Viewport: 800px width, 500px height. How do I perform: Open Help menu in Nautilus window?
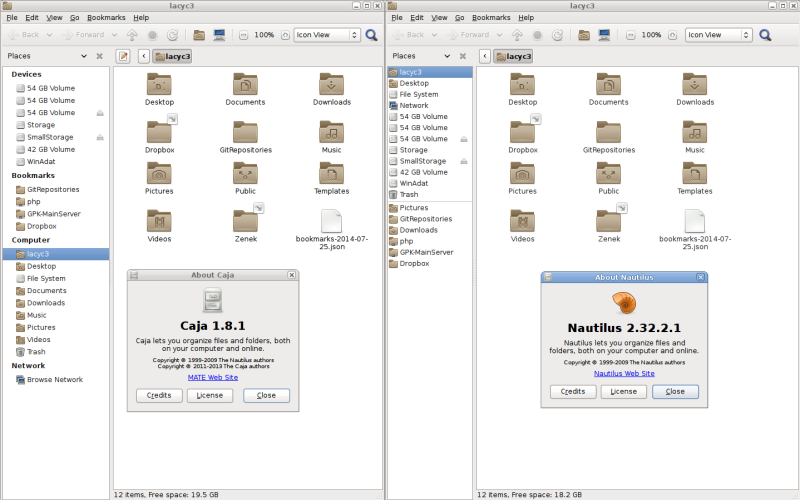pyautogui.click(x=526, y=17)
